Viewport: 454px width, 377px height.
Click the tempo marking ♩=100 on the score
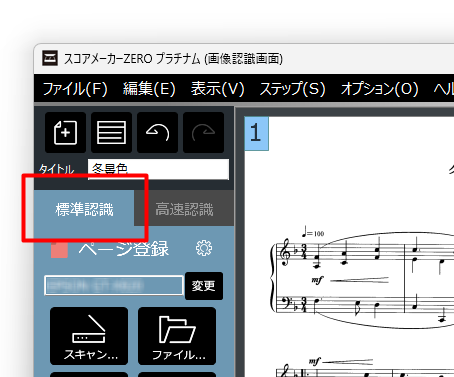tap(313, 232)
